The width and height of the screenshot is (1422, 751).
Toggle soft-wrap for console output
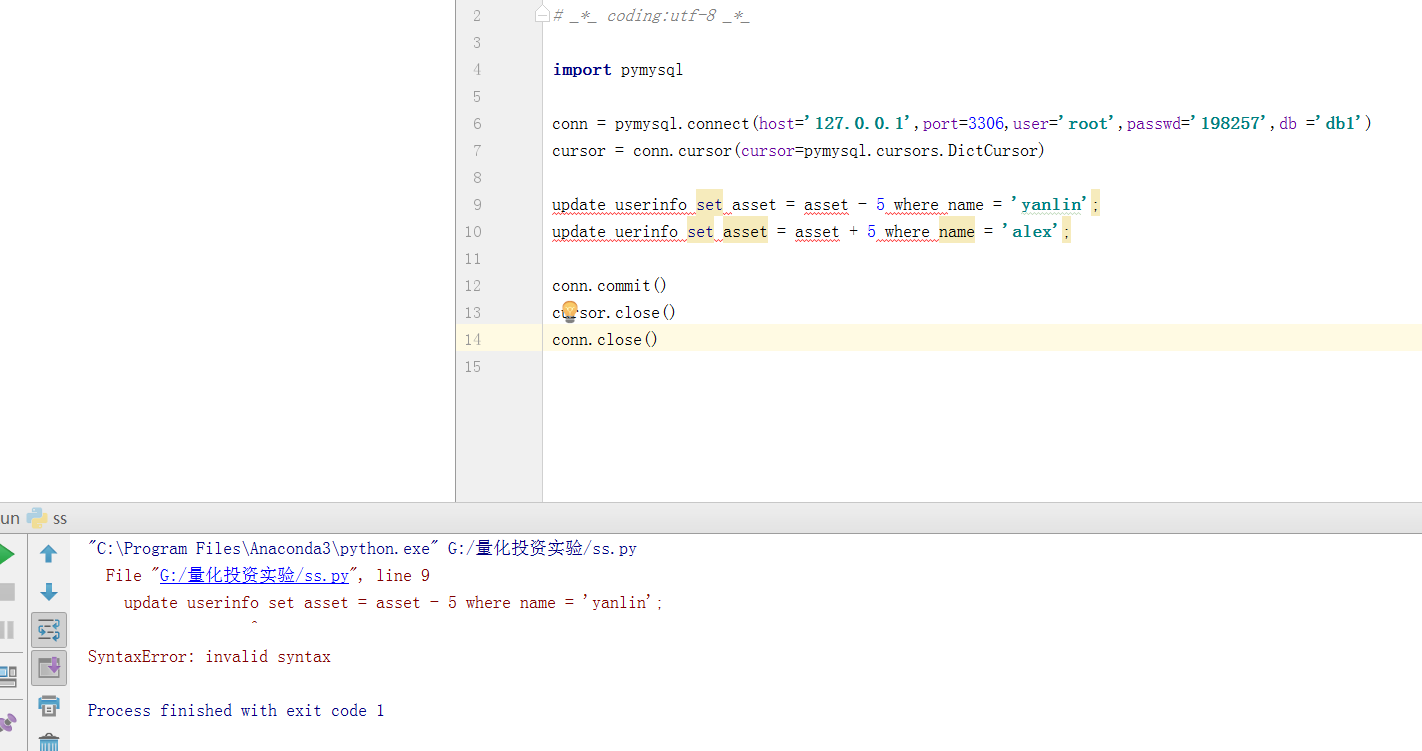(49, 630)
